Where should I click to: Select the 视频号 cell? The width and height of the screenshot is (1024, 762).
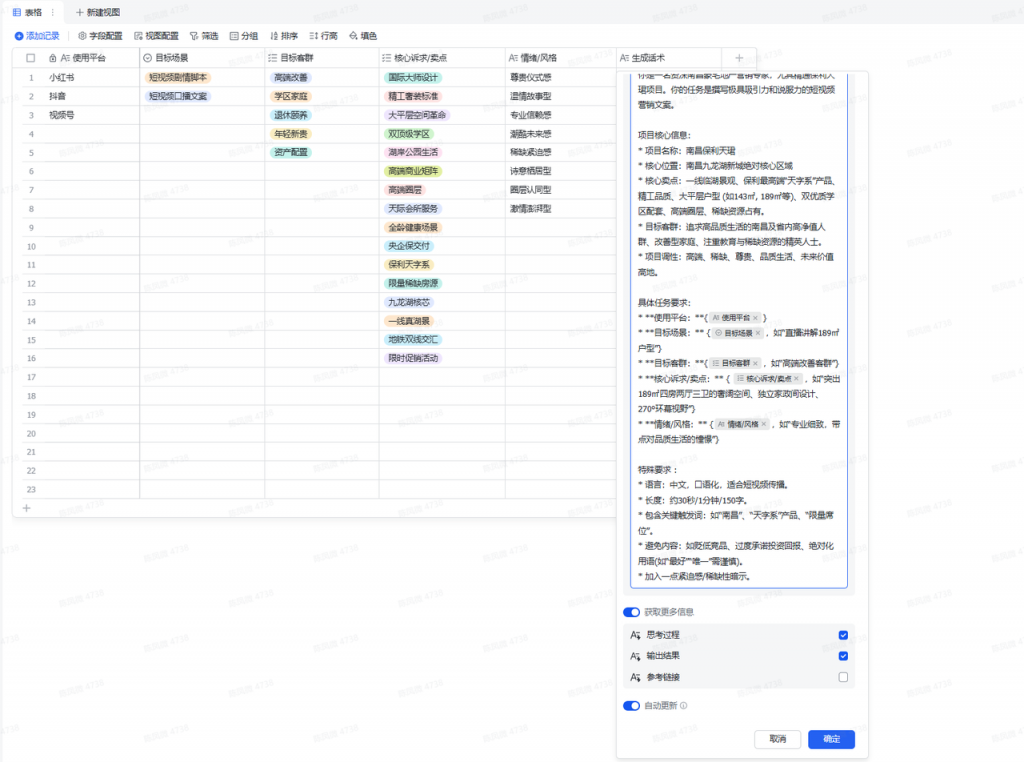93,115
